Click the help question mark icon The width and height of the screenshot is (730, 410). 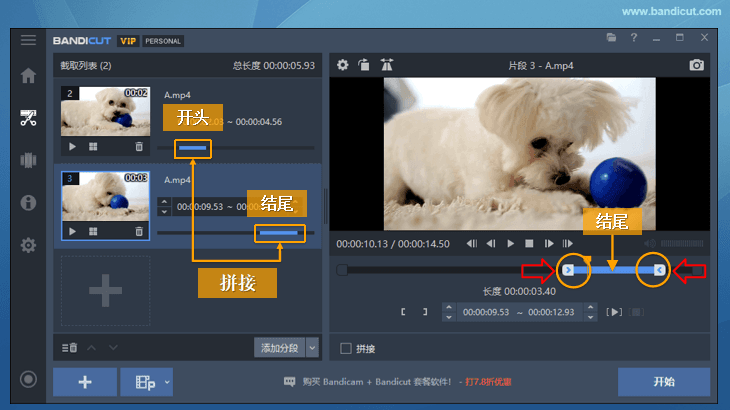tap(633, 38)
